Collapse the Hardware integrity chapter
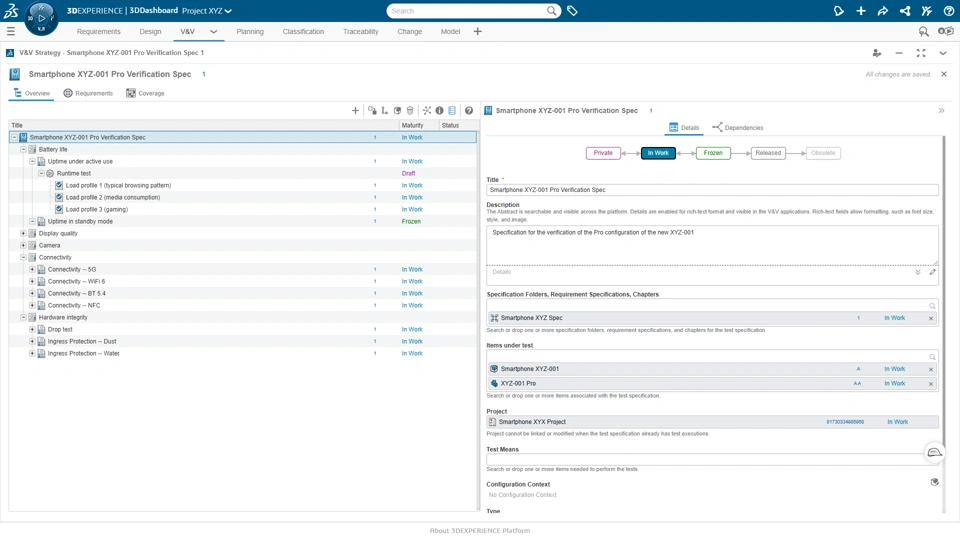960x540 pixels. click(x=23, y=317)
